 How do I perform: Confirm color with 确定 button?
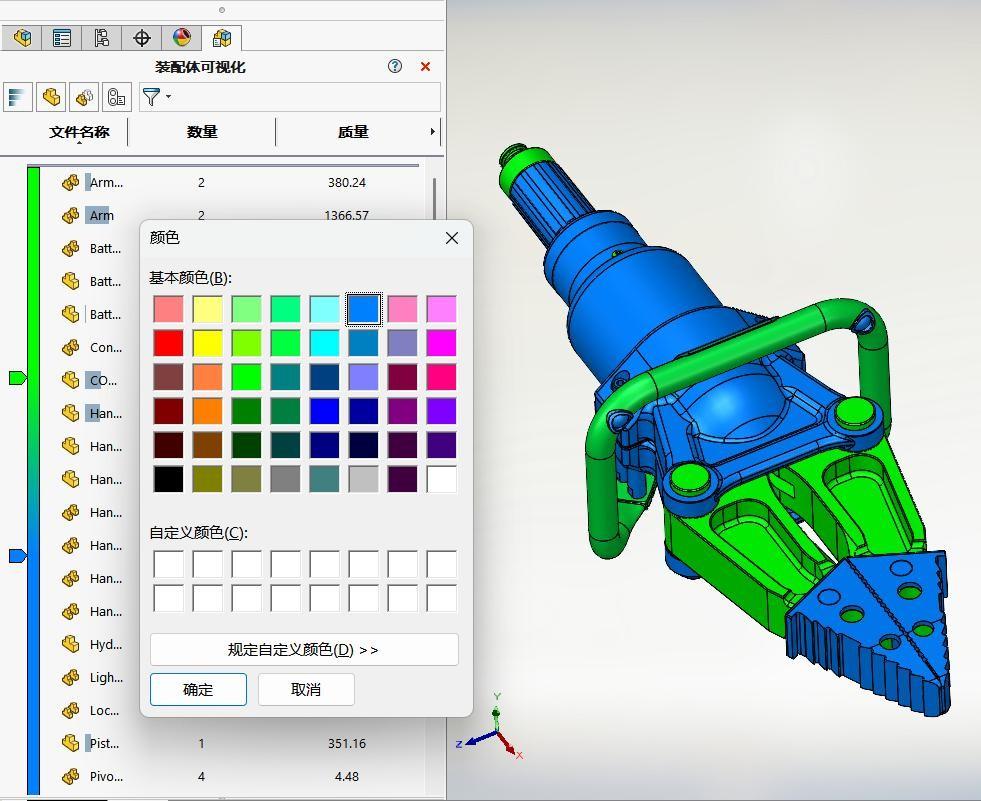[198, 690]
